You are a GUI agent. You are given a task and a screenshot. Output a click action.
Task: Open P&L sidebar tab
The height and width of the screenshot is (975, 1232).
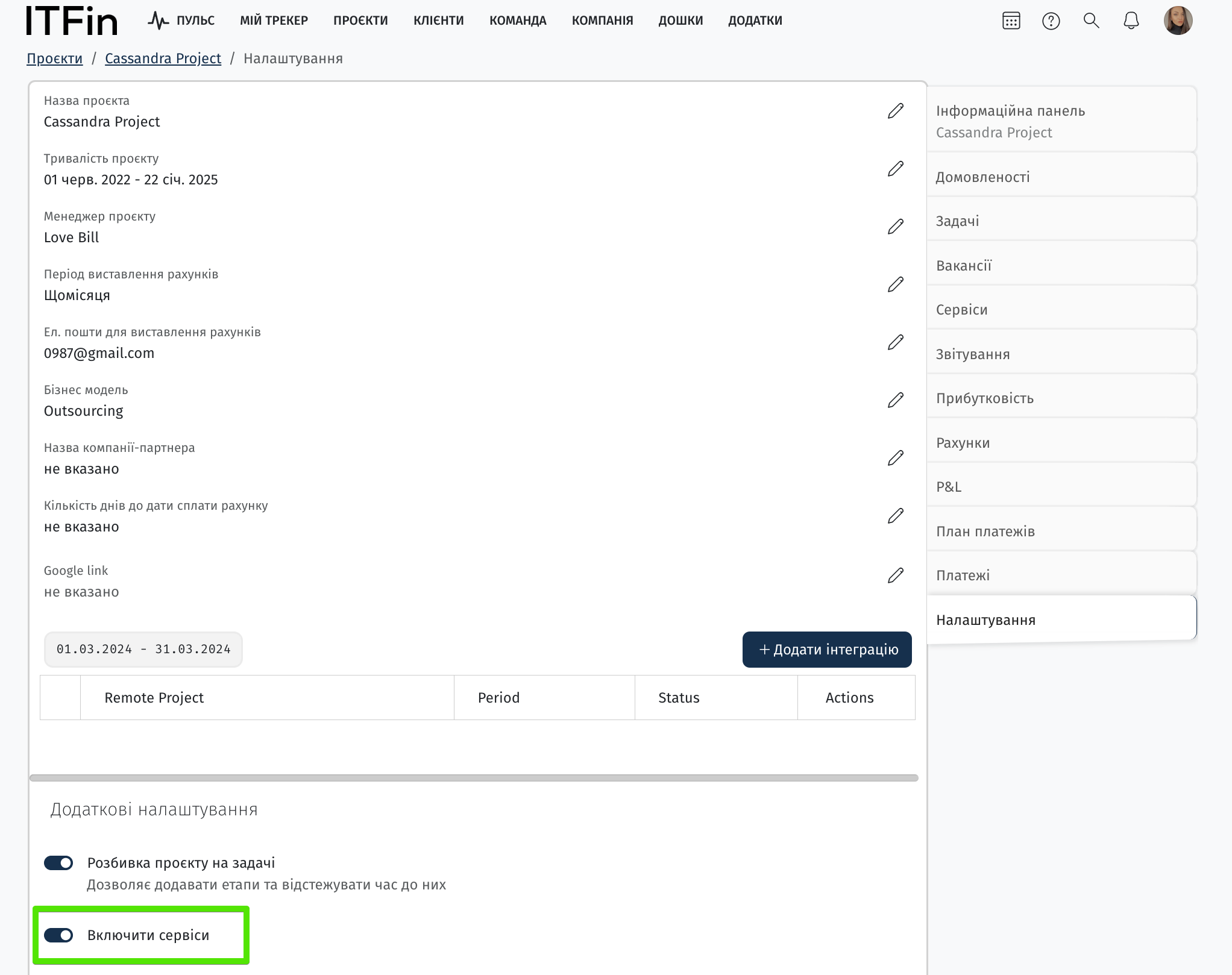point(1061,485)
